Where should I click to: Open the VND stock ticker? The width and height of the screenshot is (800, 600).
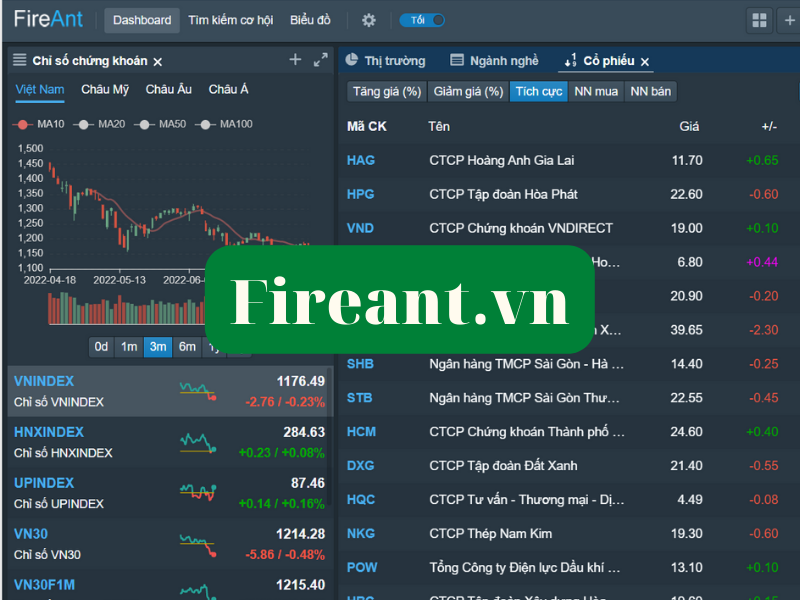point(360,229)
